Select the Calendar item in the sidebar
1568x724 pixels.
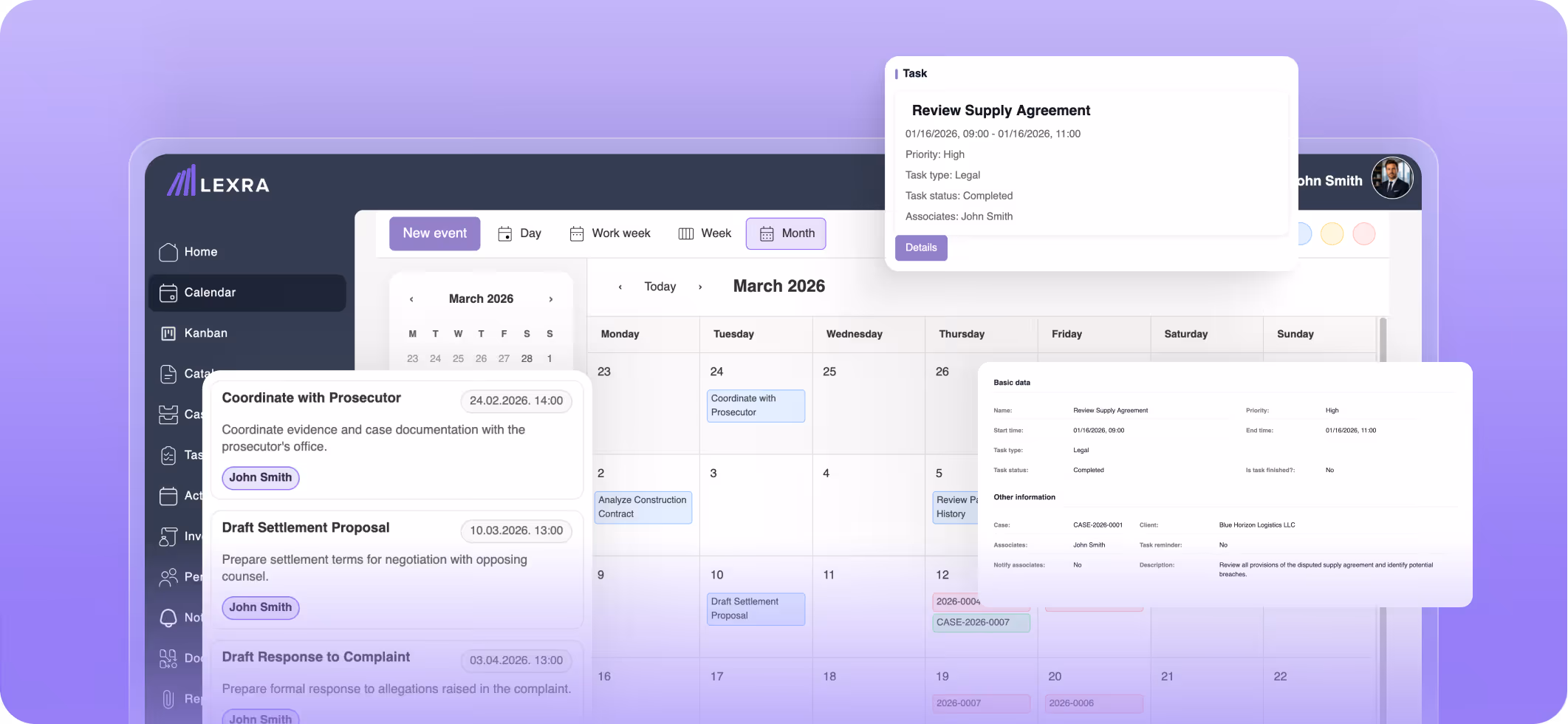tap(247, 293)
